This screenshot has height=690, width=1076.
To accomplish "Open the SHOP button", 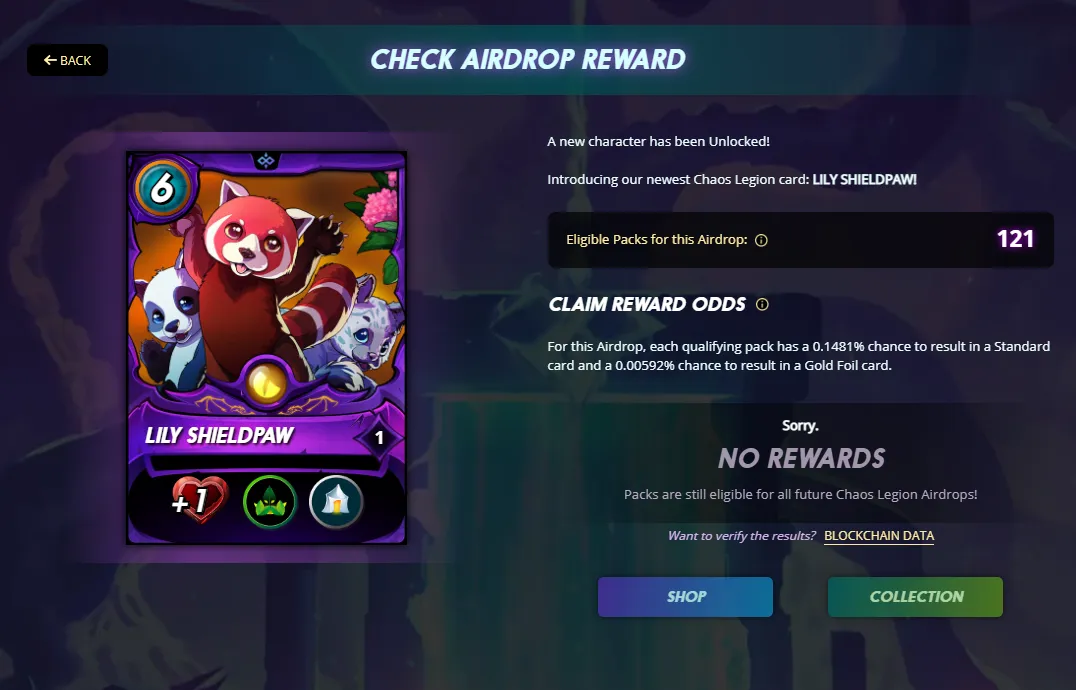I will coord(686,597).
